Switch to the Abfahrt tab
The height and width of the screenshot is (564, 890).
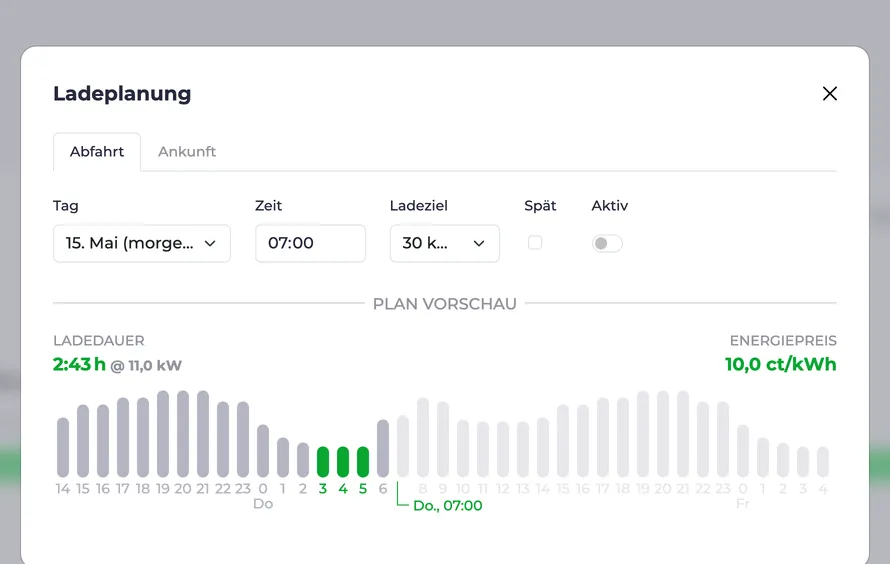tap(97, 151)
